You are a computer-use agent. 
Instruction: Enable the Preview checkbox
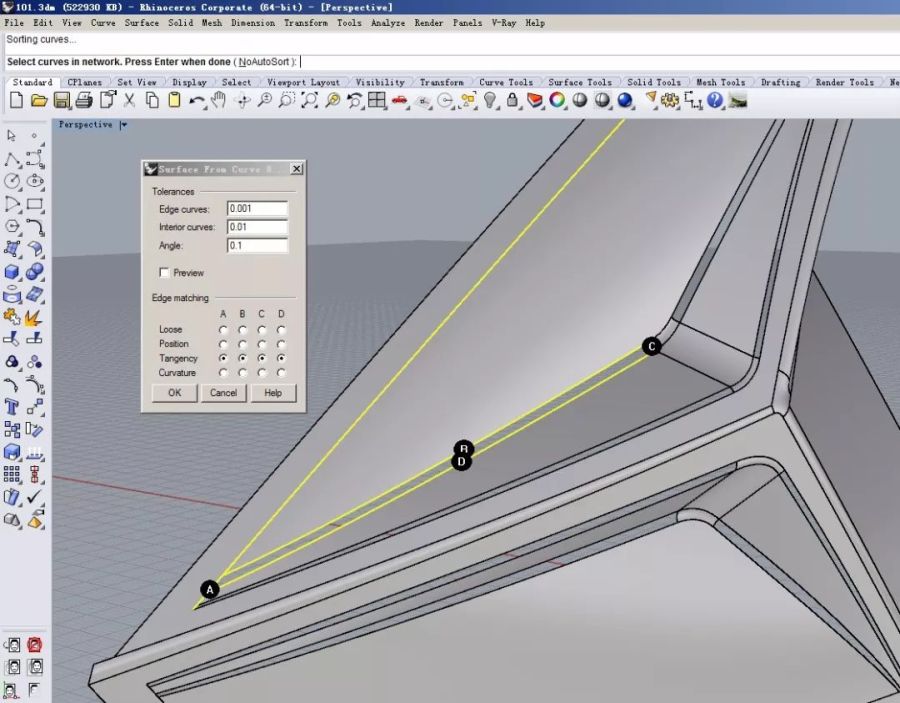coord(164,273)
